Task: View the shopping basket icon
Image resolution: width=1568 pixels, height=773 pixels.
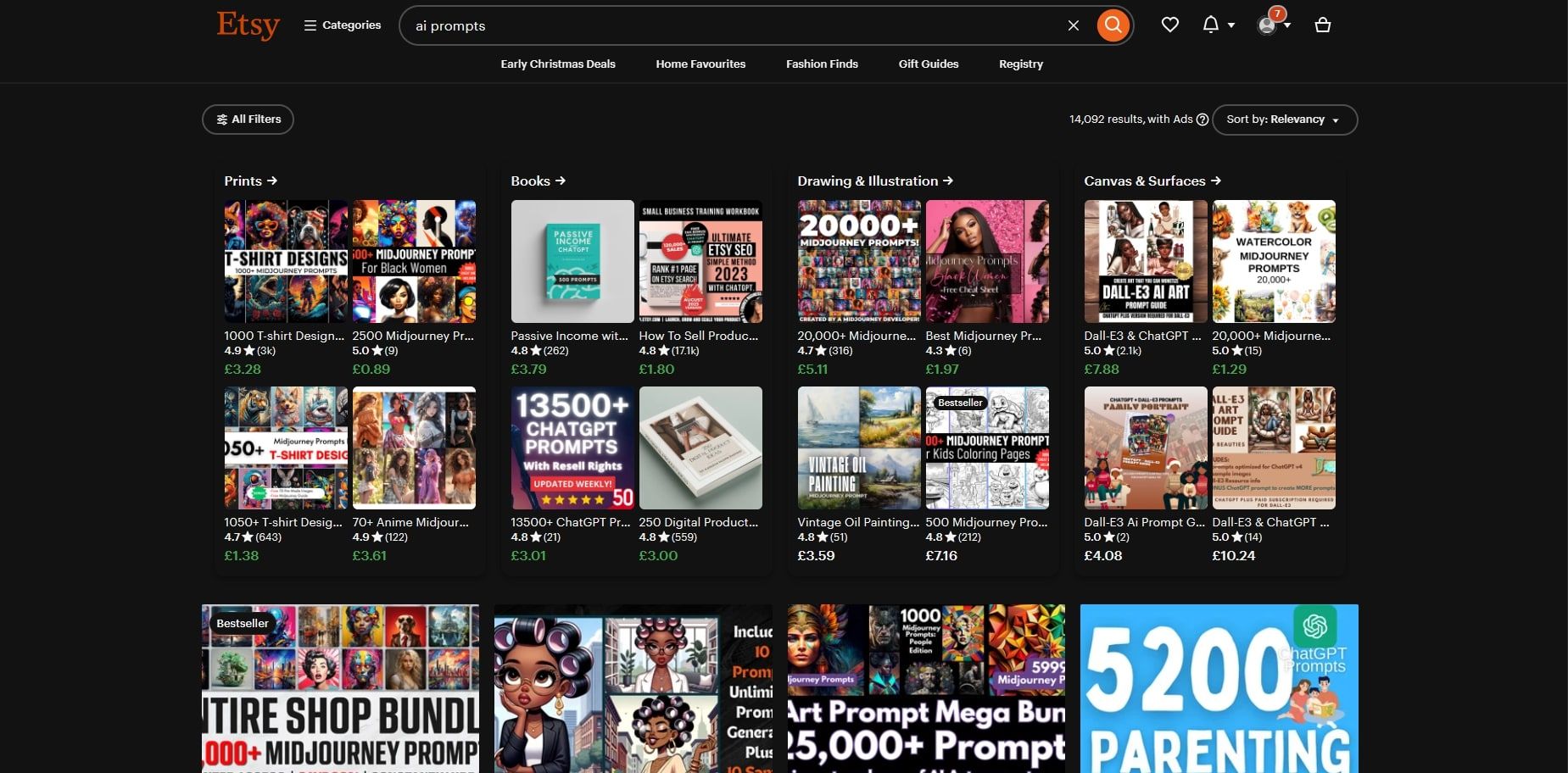Action: click(x=1324, y=25)
